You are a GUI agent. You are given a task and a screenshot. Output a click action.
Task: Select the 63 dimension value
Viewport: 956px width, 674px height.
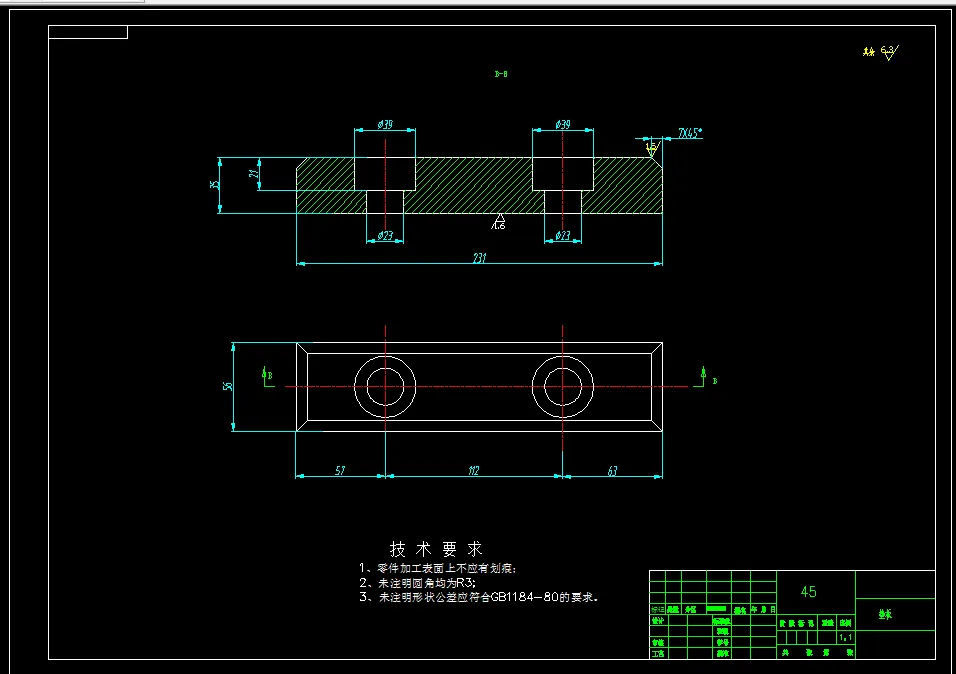(x=612, y=470)
